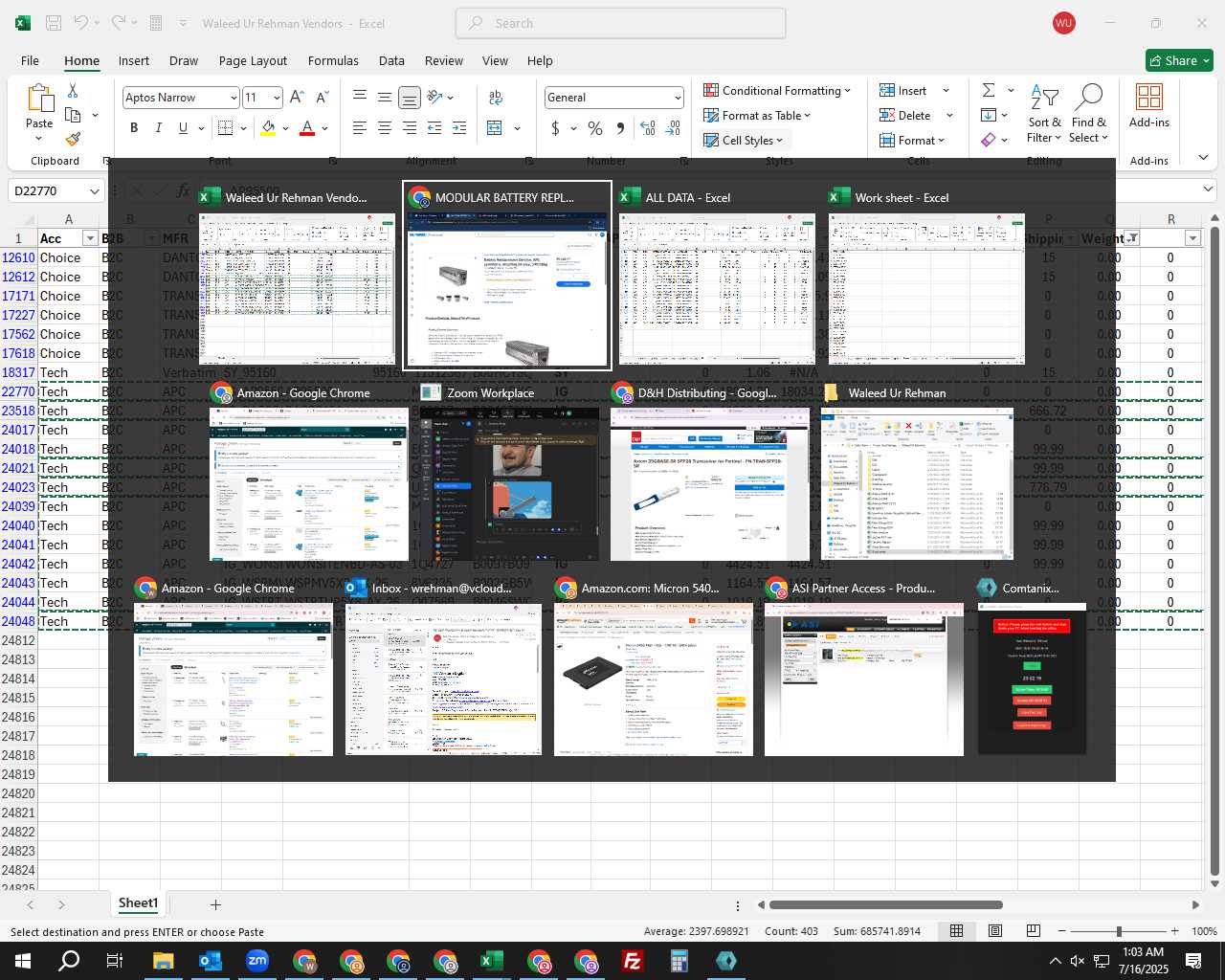Toggle Top Align for cells
Image resolution: width=1225 pixels, height=980 pixels.
tap(360, 98)
